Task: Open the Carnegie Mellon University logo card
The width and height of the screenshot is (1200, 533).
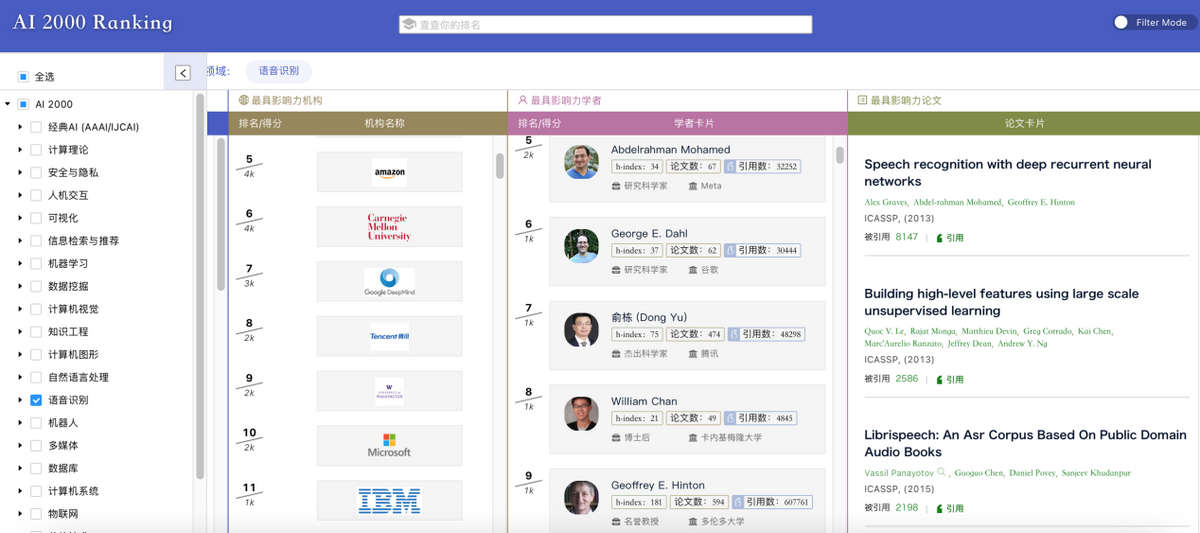Action: [x=389, y=227]
